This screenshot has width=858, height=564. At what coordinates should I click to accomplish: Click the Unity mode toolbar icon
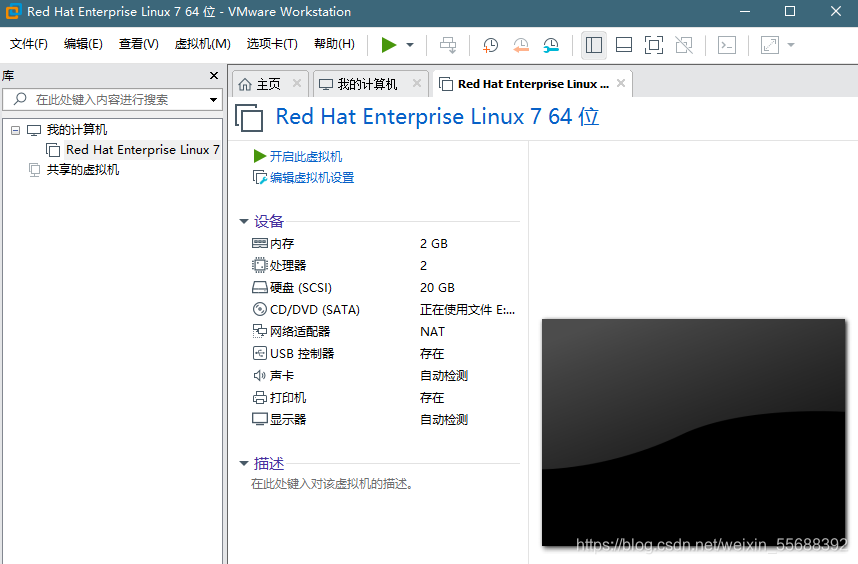pyautogui.click(x=684, y=45)
